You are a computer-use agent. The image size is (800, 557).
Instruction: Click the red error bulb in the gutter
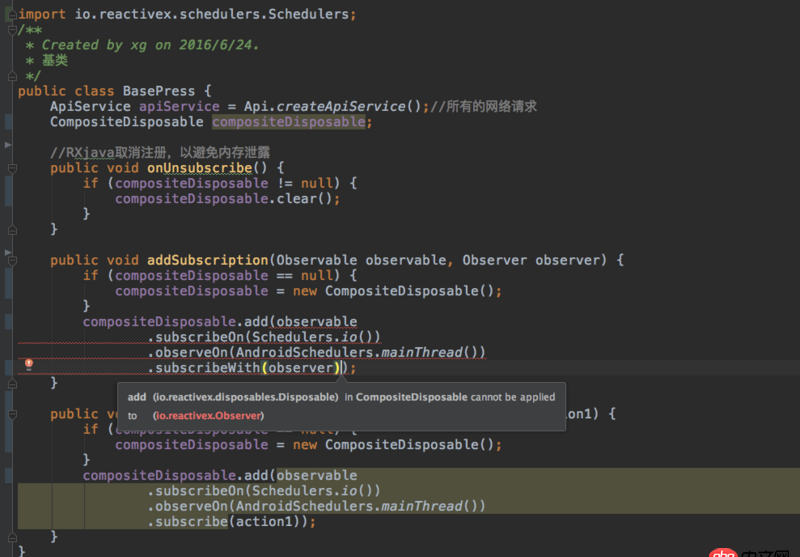pos(29,364)
